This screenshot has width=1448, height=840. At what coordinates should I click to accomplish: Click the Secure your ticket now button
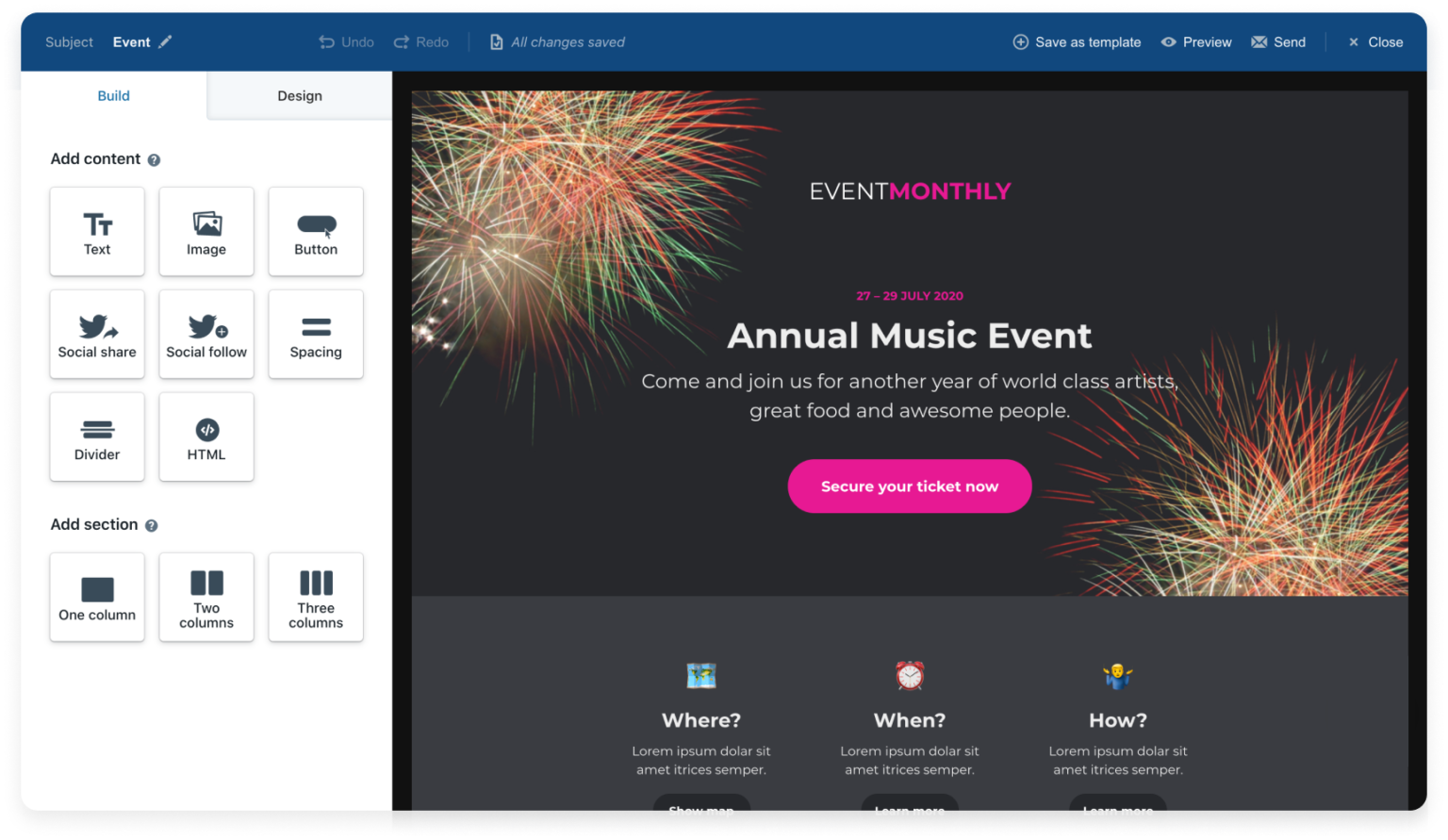tap(909, 486)
